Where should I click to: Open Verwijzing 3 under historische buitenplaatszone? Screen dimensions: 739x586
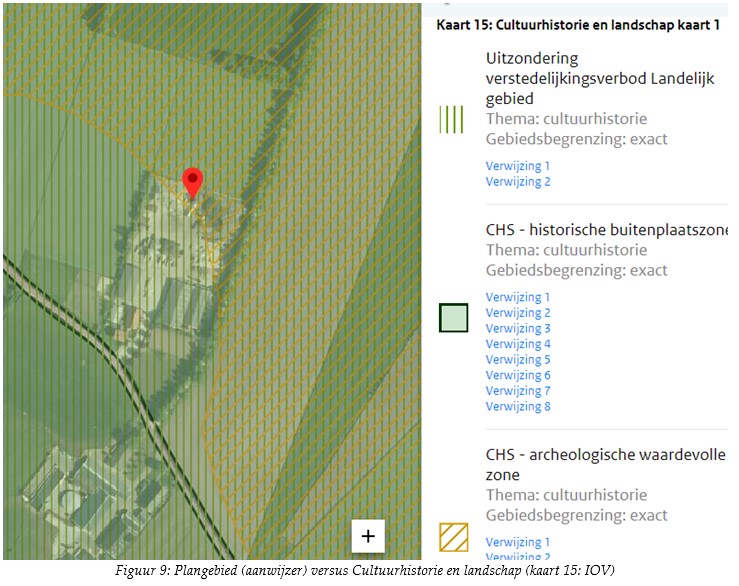pos(518,328)
